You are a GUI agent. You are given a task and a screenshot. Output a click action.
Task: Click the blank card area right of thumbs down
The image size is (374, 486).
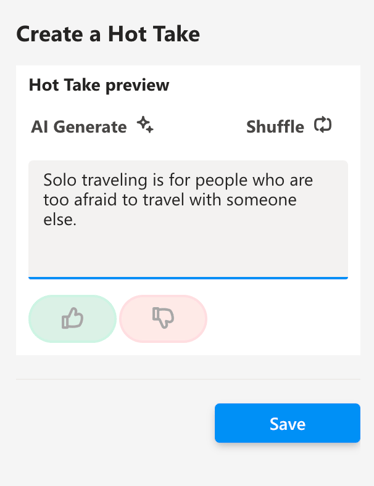(283, 319)
